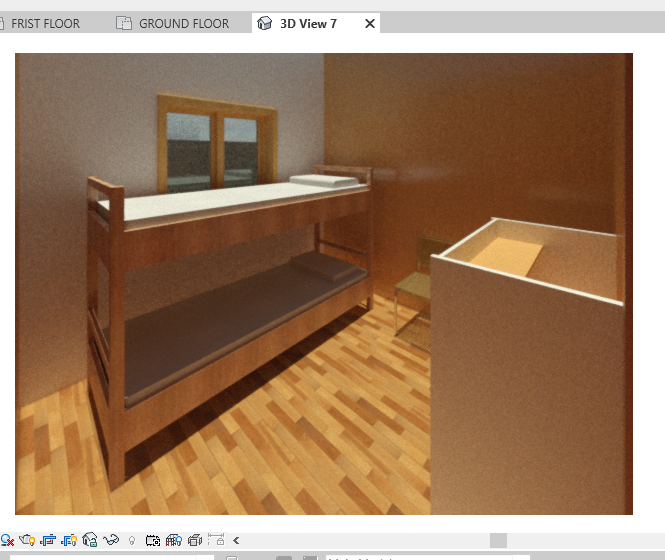Toggle Highlight Displacement Sets icon
The image size is (665, 560).
(195, 540)
